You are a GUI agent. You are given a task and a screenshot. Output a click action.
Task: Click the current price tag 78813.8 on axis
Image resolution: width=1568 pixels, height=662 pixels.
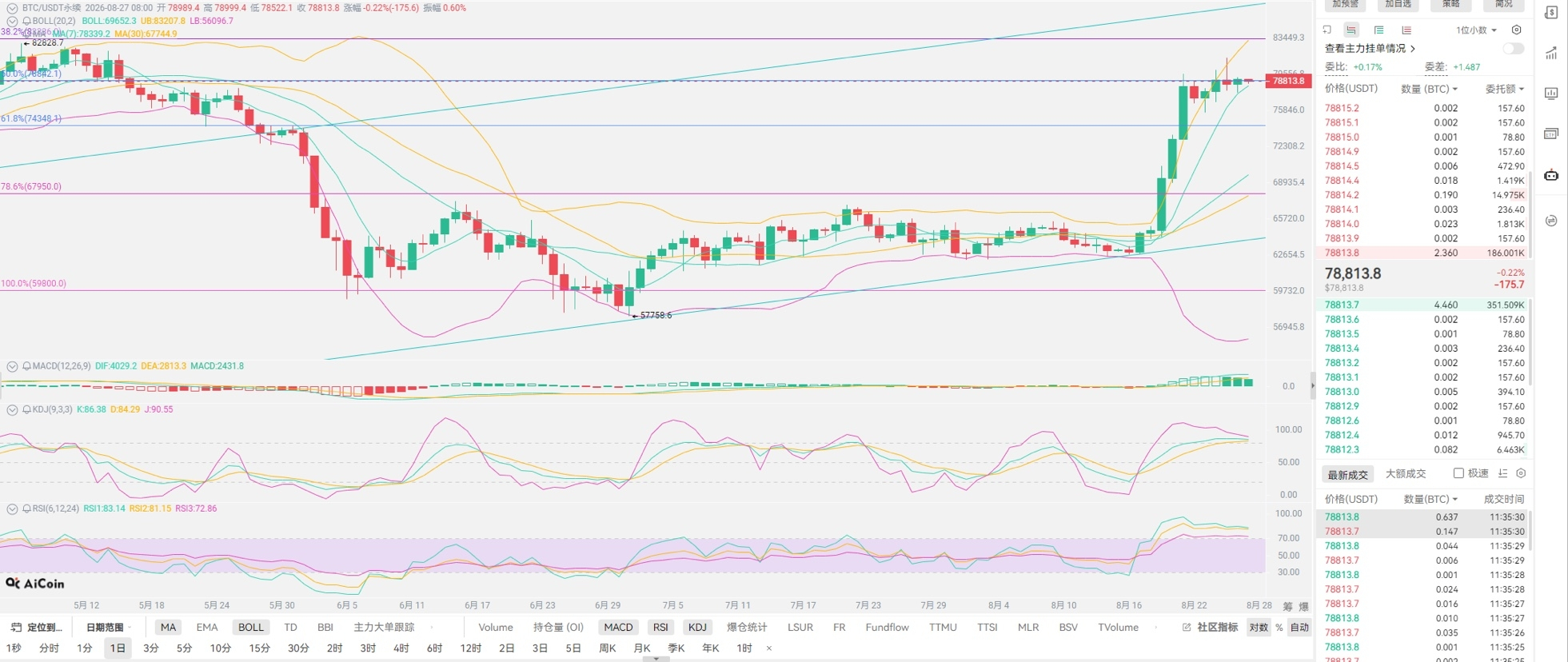(1287, 81)
